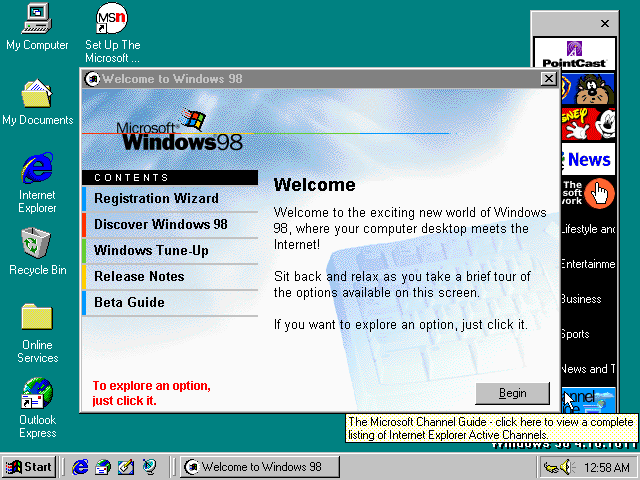The width and height of the screenshot is (640, 480).
Task: Click the Begin button
Action: 513,393
